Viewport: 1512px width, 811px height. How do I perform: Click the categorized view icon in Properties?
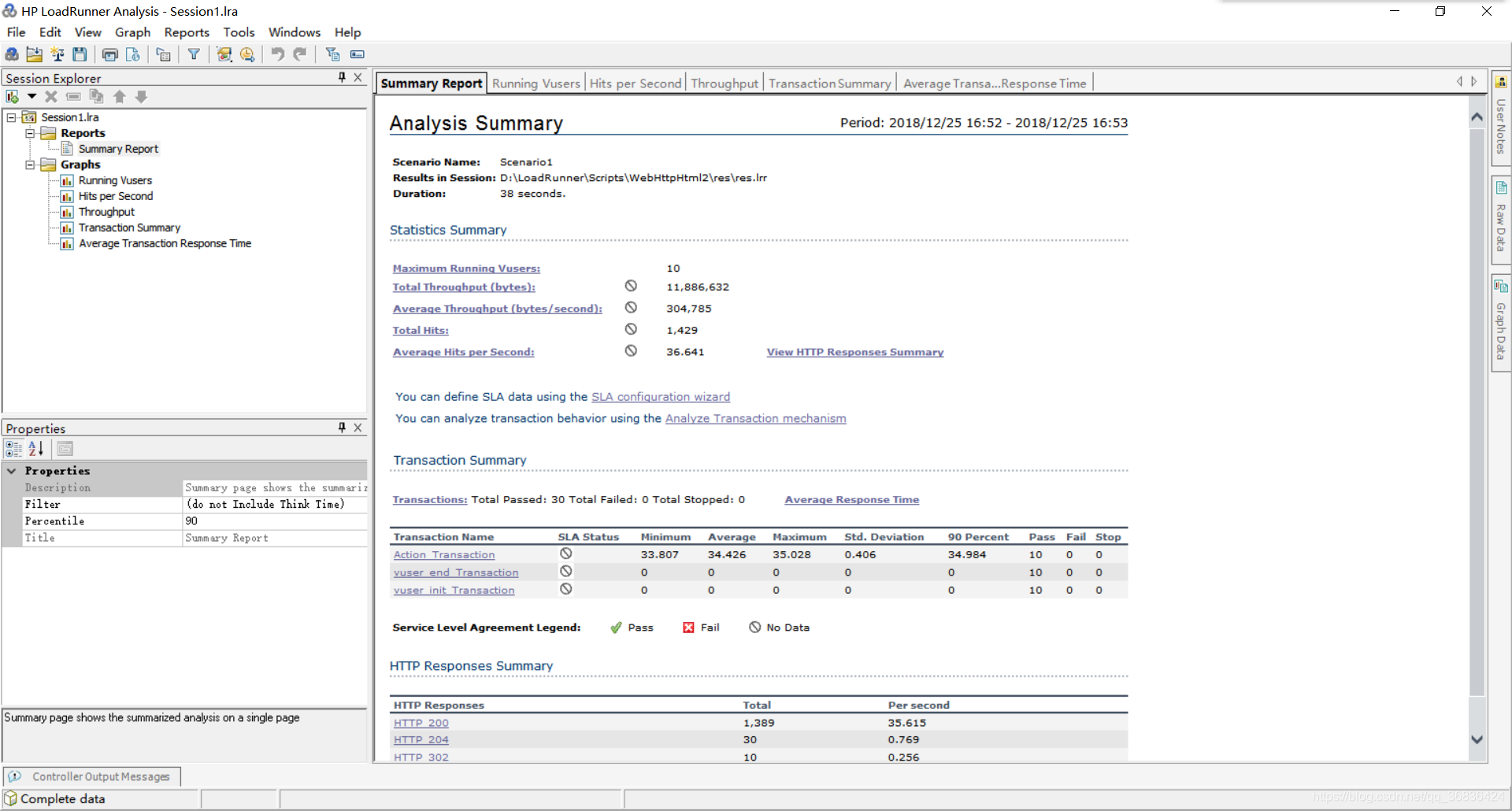pyautogui.click(x=13, y=449)
